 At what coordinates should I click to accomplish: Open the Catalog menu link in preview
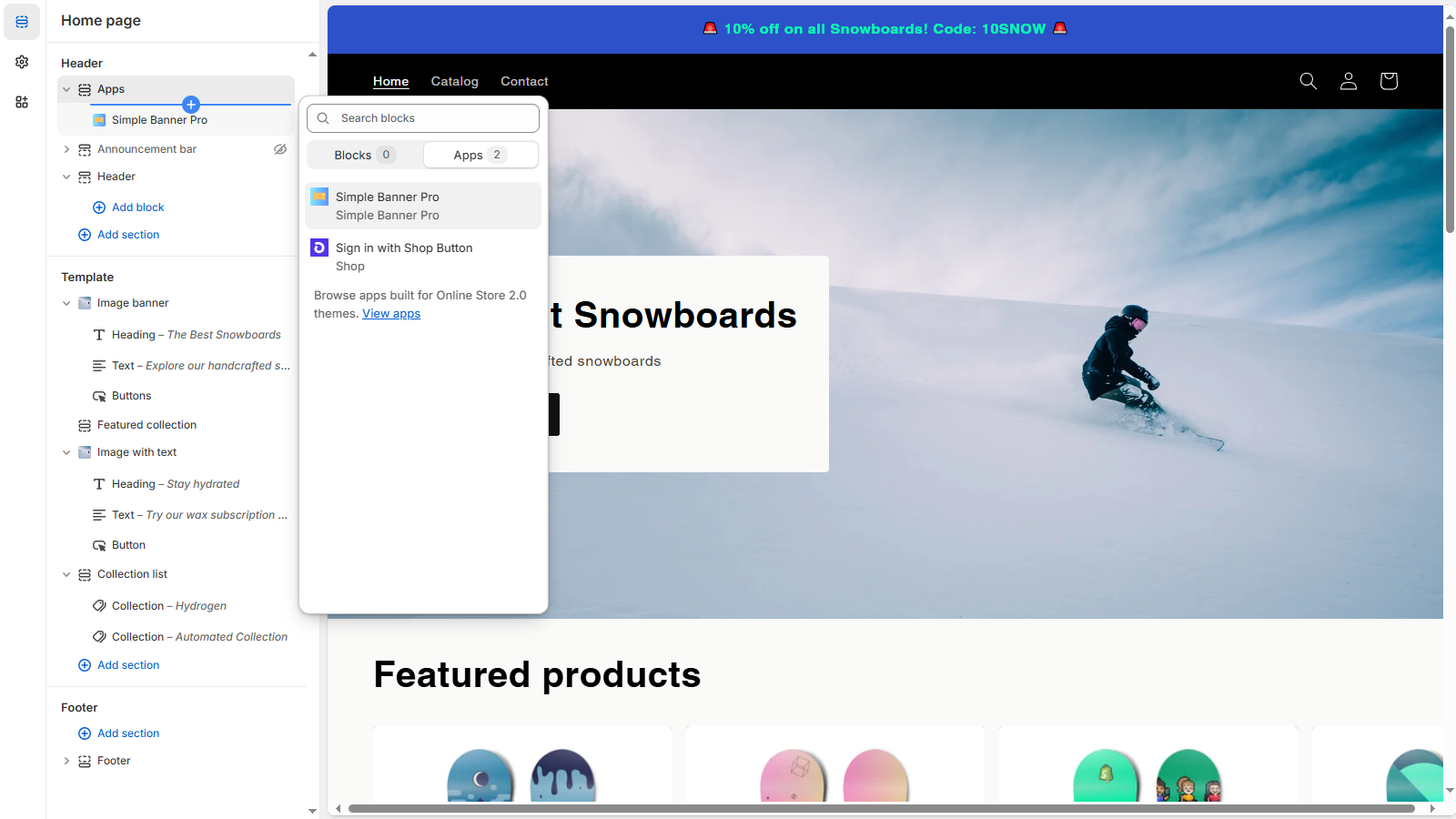coord(455,81)
